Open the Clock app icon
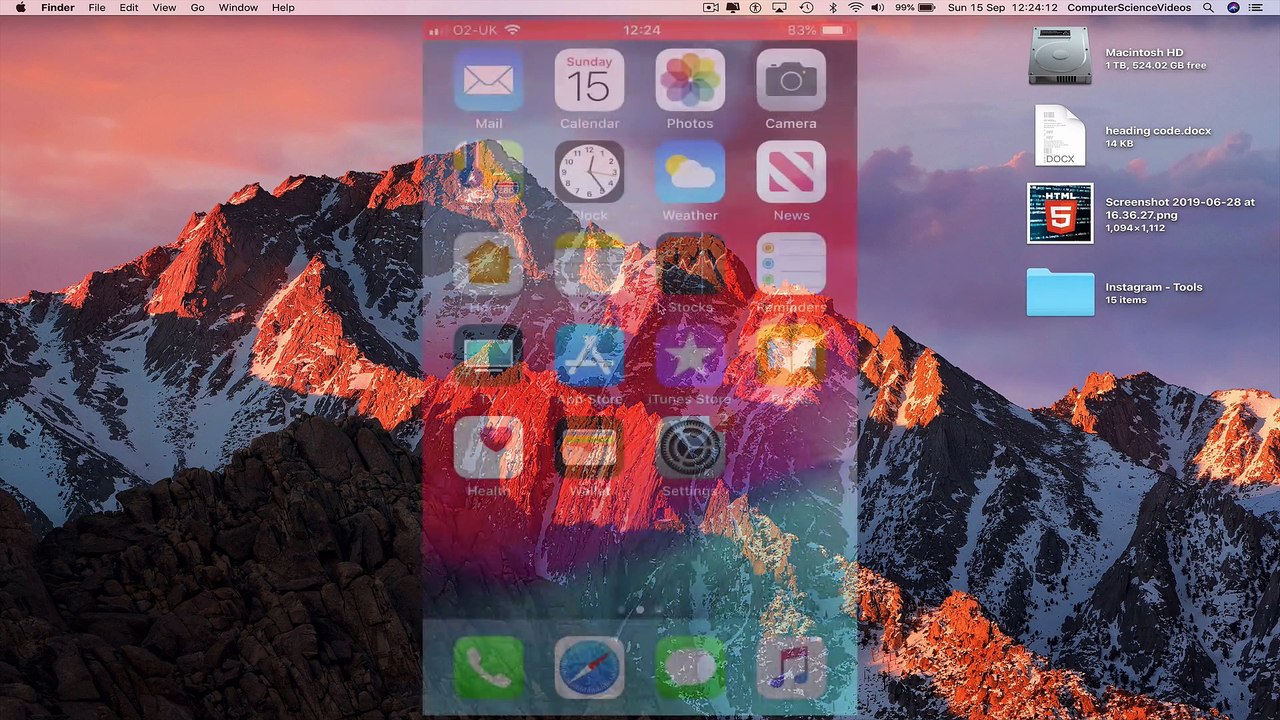1280x720 pixels. click(x=589, y=172)
